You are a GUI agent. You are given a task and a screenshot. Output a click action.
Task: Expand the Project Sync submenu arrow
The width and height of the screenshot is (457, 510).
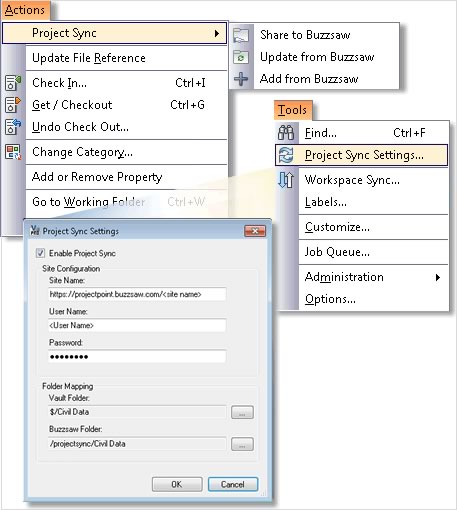click(217, 33)
